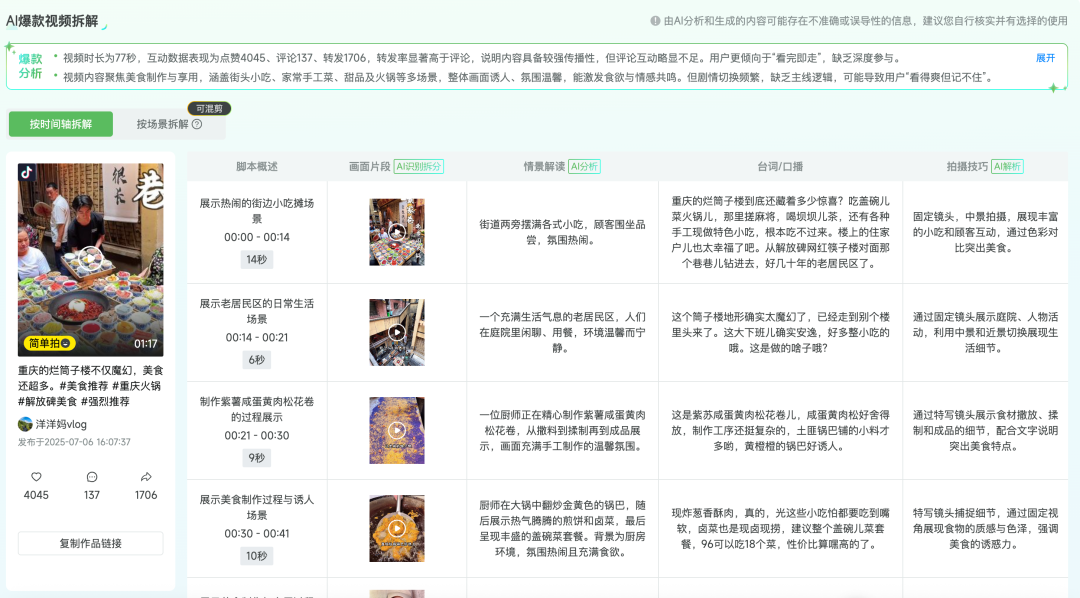Click the 137 comments count
Screen dimensions: 1080x598
click(x=92, y=495)
